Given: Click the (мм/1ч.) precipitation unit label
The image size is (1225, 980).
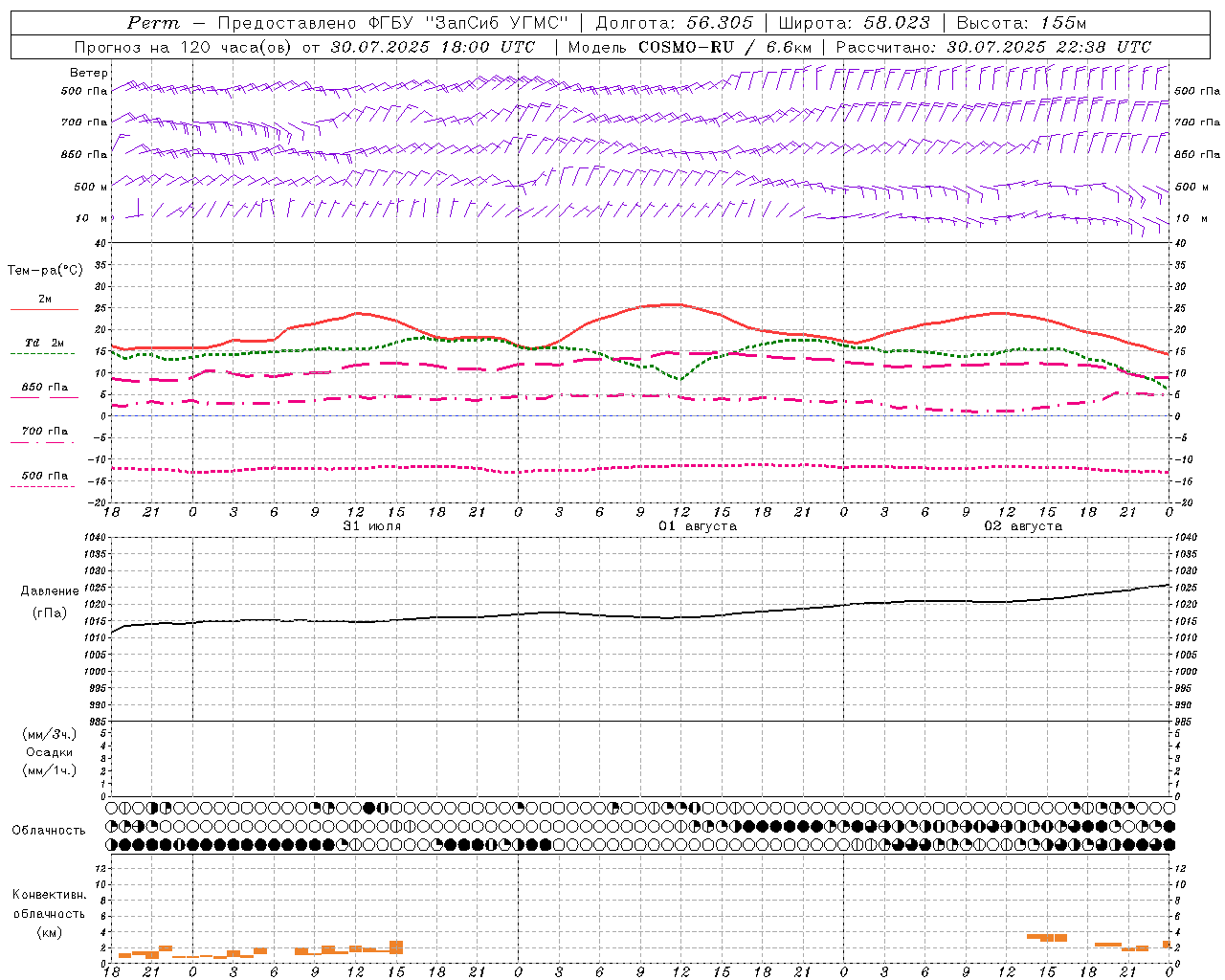Looking at the screenshot, I should tap(50, 770).
